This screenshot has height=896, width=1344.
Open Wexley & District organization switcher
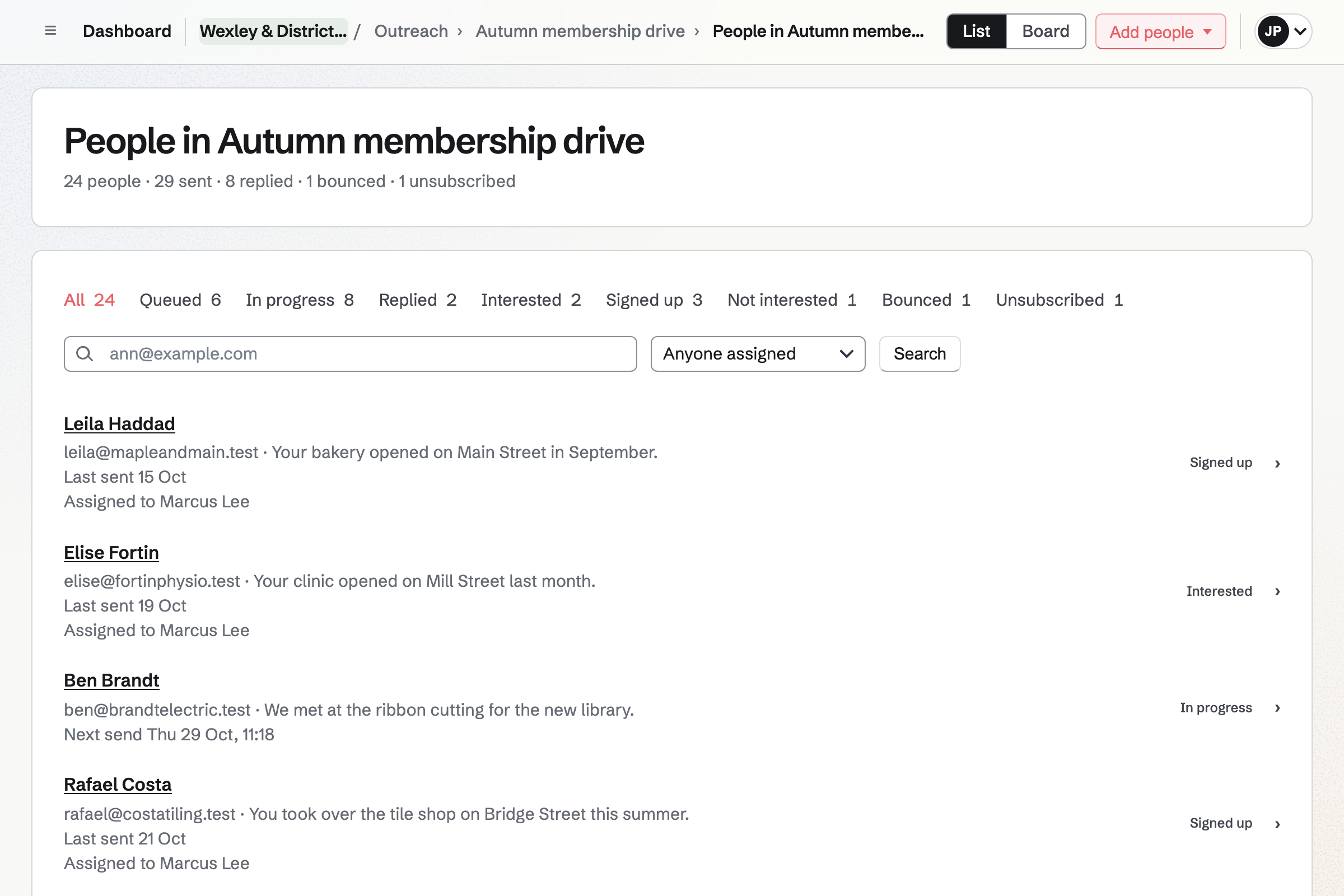coord(273,31)
